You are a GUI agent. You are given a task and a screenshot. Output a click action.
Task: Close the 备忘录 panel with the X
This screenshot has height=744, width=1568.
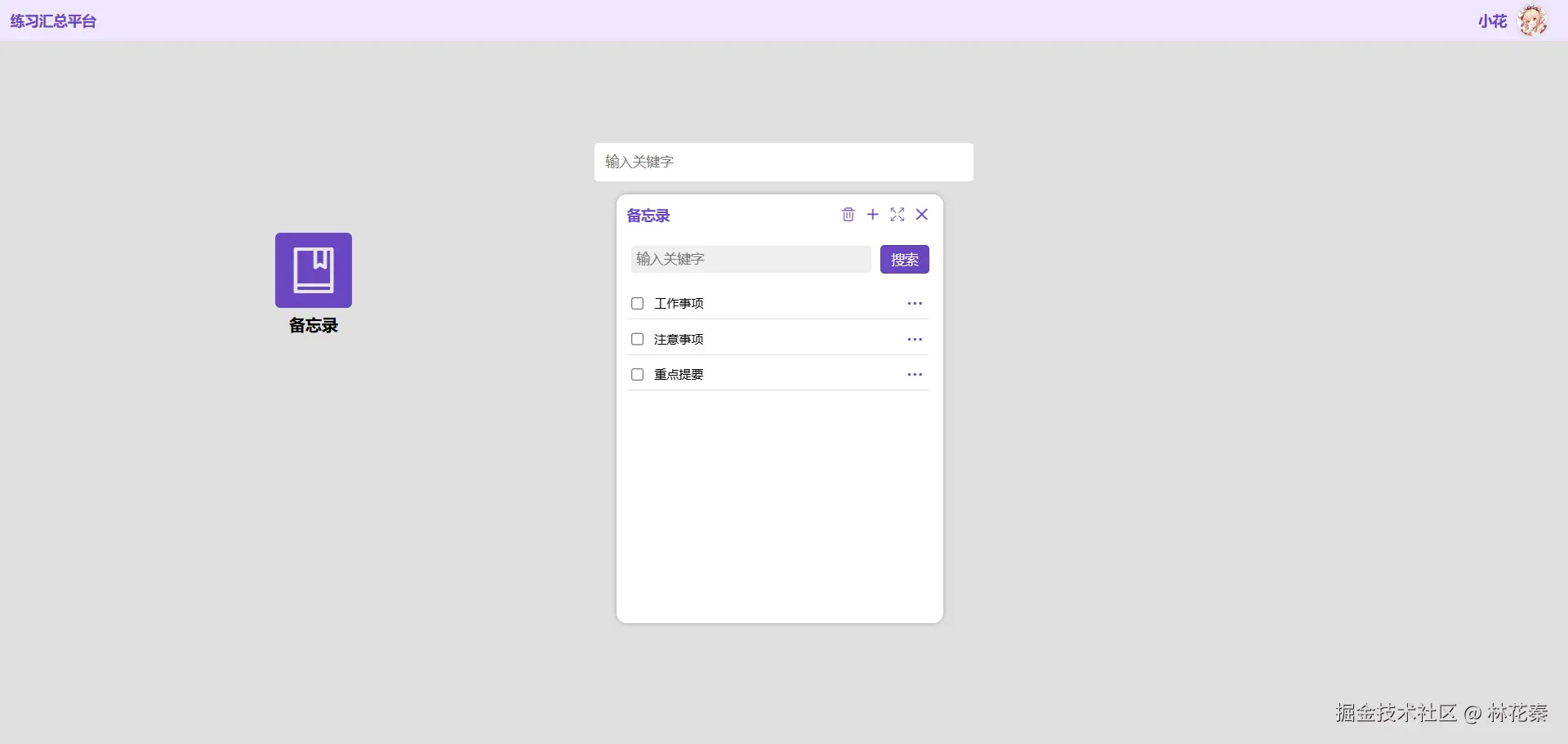922,215
